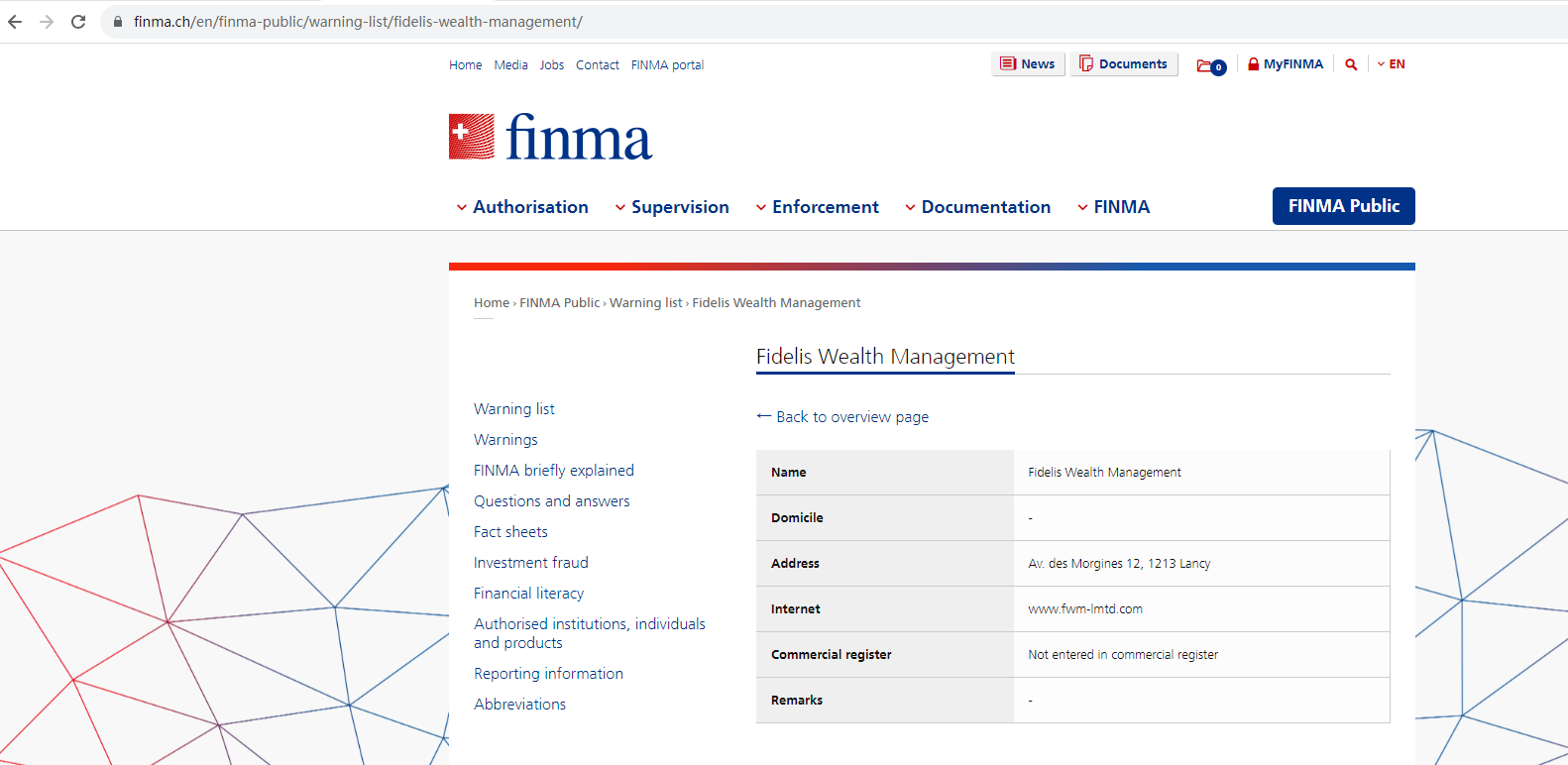Click the finma logo
1568x765 pixels.
(x=551, y=137)
